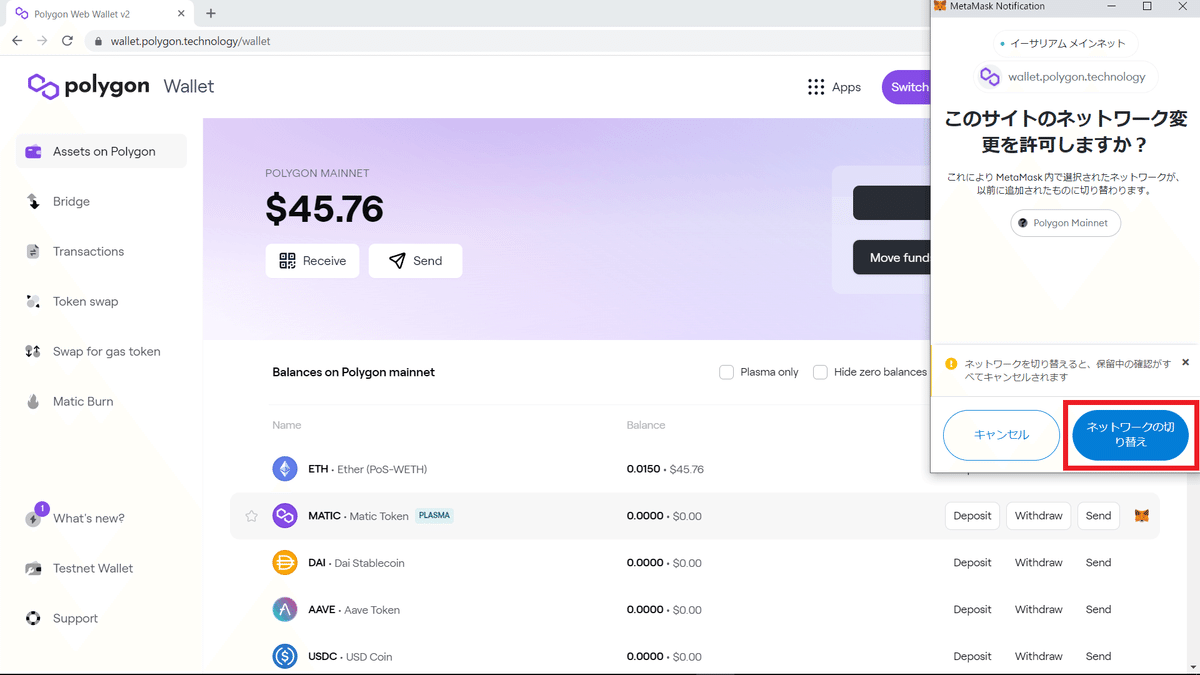Image resolution: width=1200 pixels, height=675 pixels.
Task: Enable the Plasma only checkbox
Action: (727, 372)
